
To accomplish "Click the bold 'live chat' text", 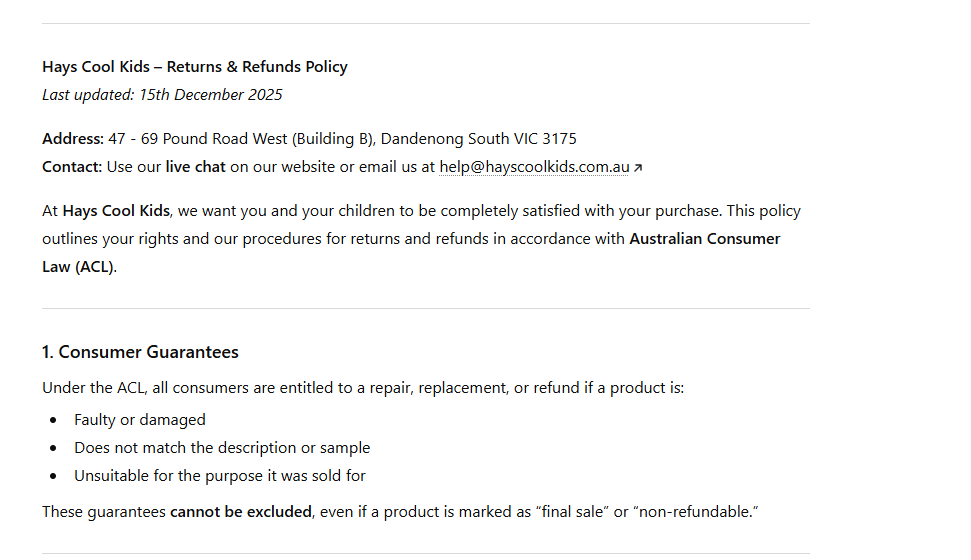I will [195, 167].
